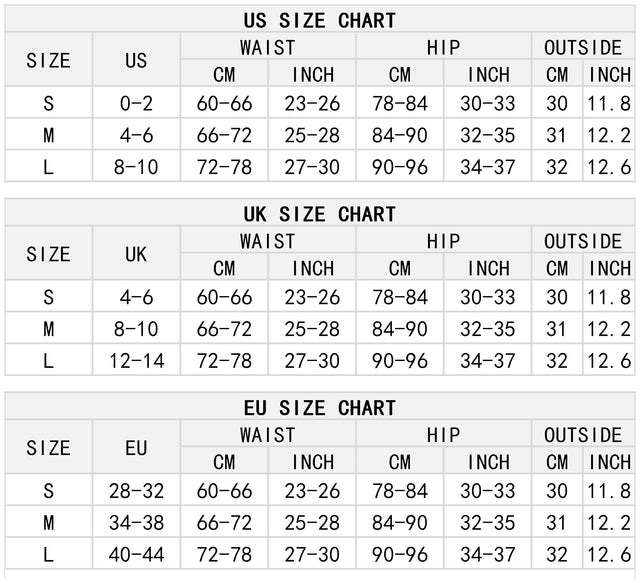
Task: Click size M row label in the US chart
Action: pyautogui.click(x=48, y=135)
